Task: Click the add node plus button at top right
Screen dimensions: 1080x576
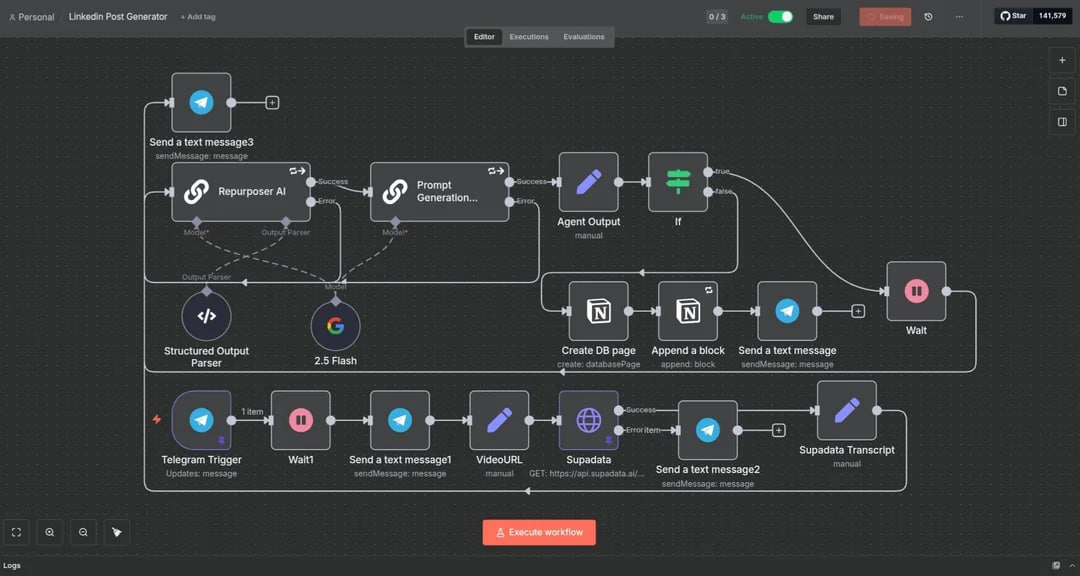Action: (x=1062, y=60)
